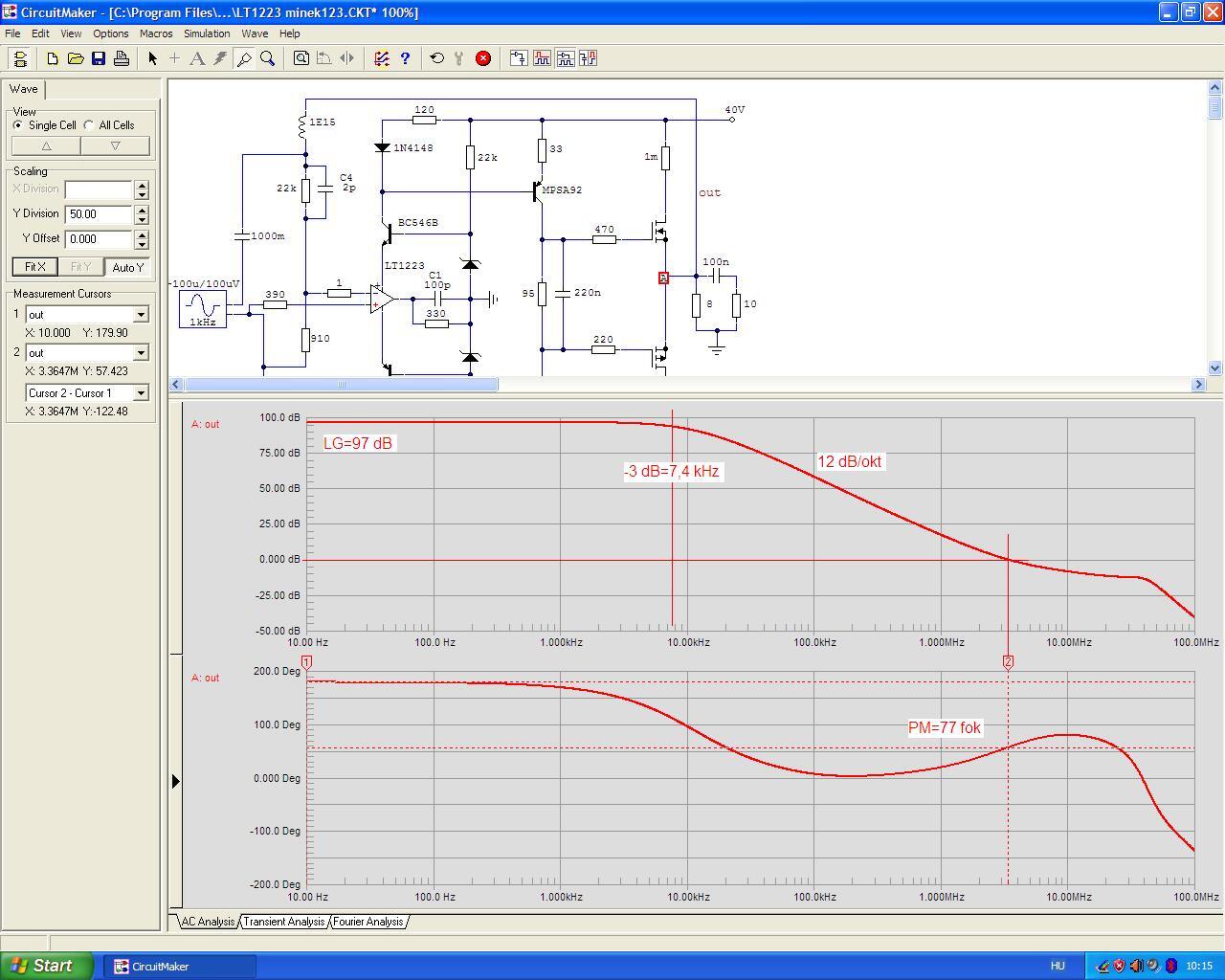
Task: Select the All Cells radio button
Action: [x=89, y=125]
